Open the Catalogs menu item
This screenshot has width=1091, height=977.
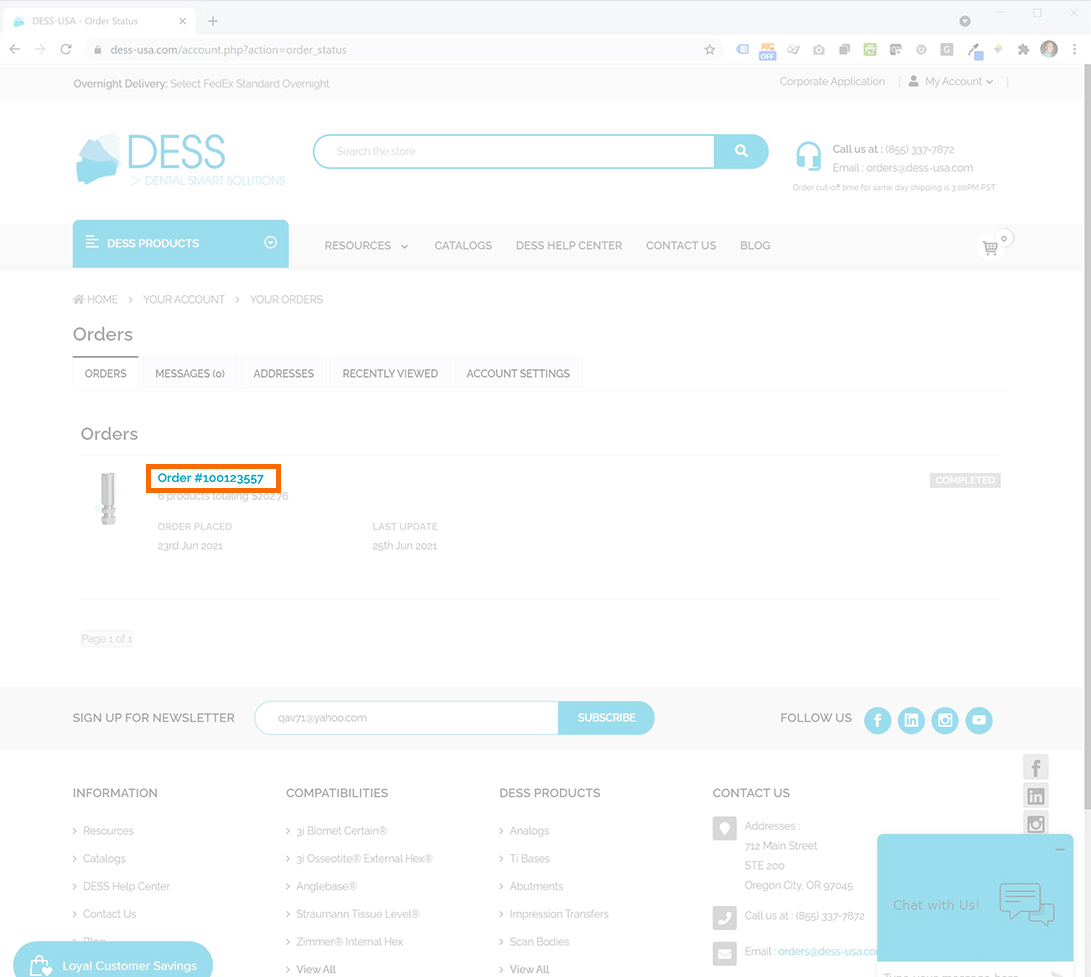coord(463,246)
